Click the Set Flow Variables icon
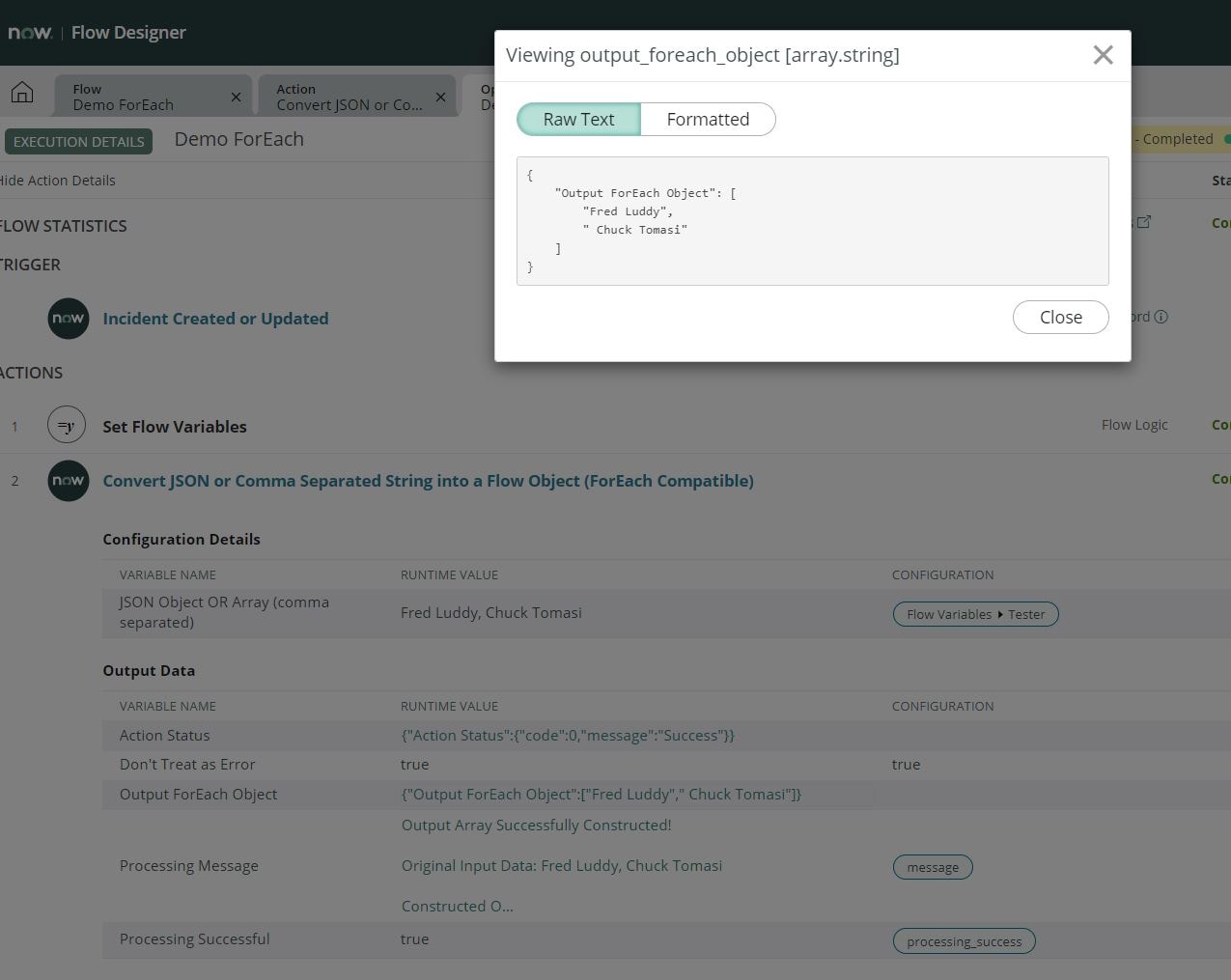1231x980 pixels. point(67,426)
